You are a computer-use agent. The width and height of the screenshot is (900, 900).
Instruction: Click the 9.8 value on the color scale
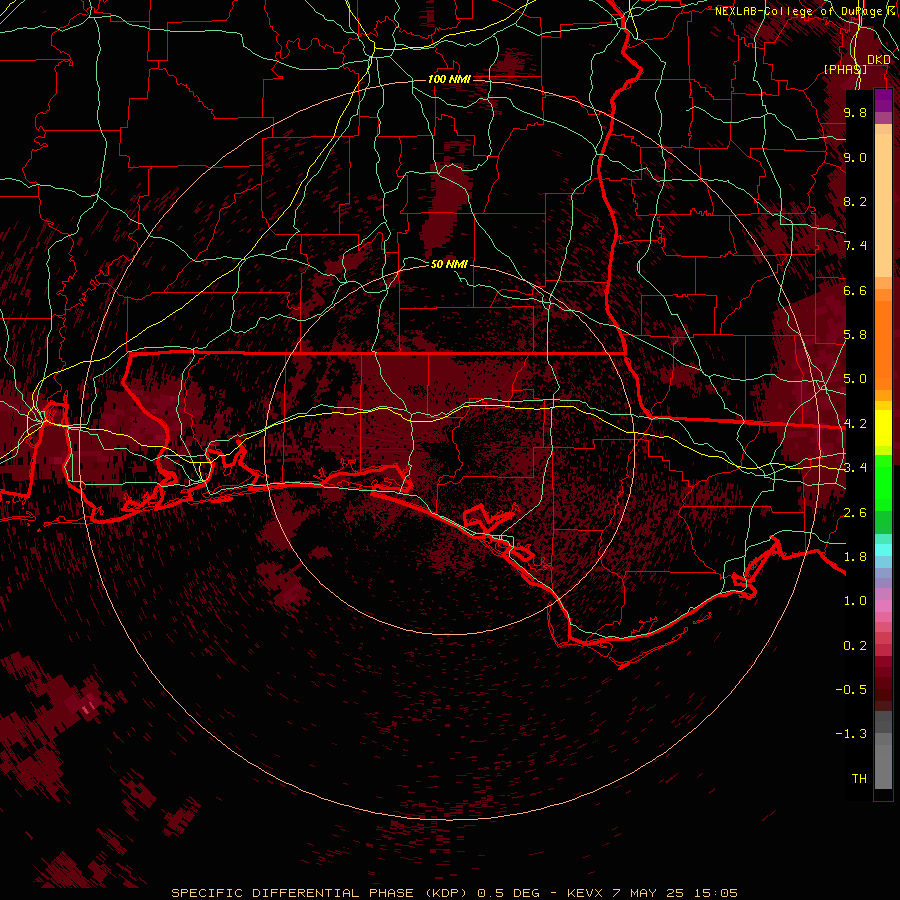tap(855, 112)
